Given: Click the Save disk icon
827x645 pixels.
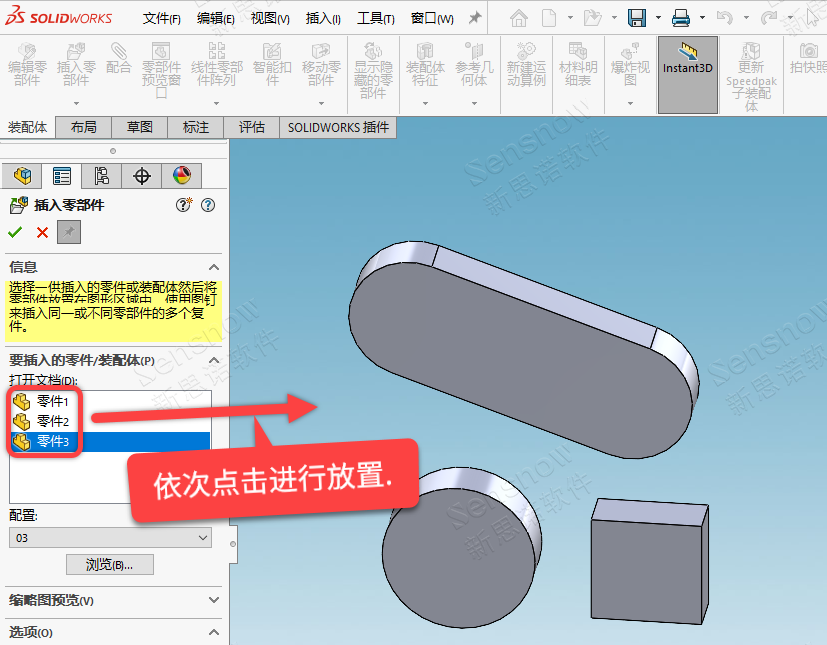Looking at the screenshot, I should [x=636, y=18].
